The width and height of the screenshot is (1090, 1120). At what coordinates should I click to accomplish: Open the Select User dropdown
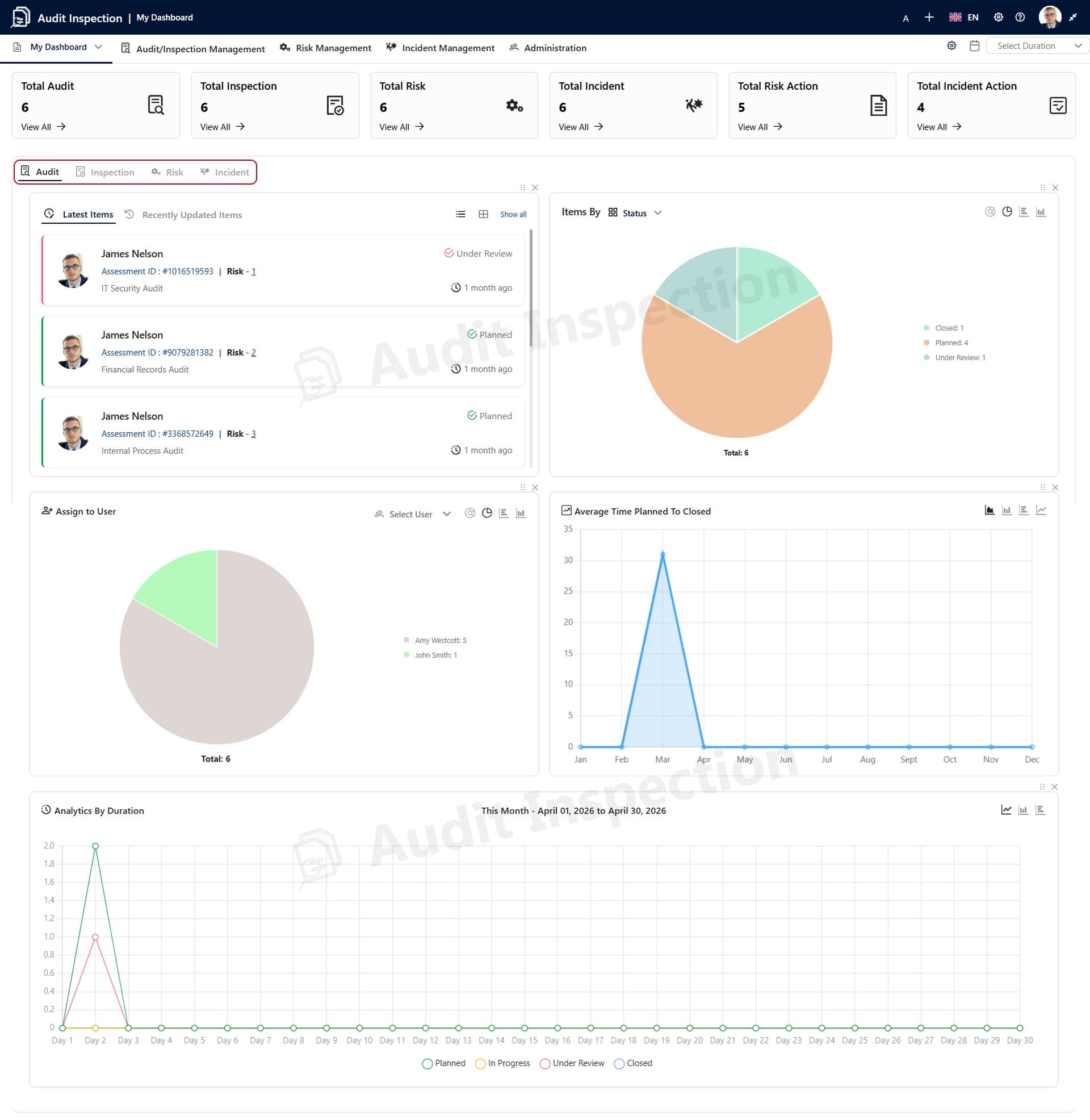pos(412,514)
